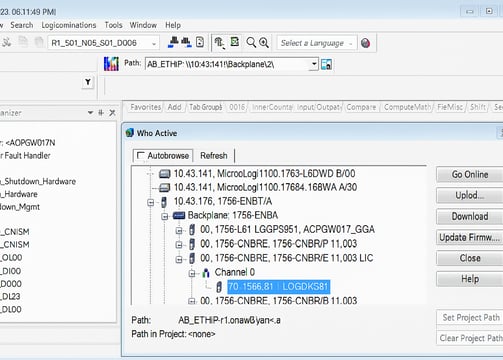503x360 pixels.
Task: Open the Logic menu
Action: click(69, 25)
